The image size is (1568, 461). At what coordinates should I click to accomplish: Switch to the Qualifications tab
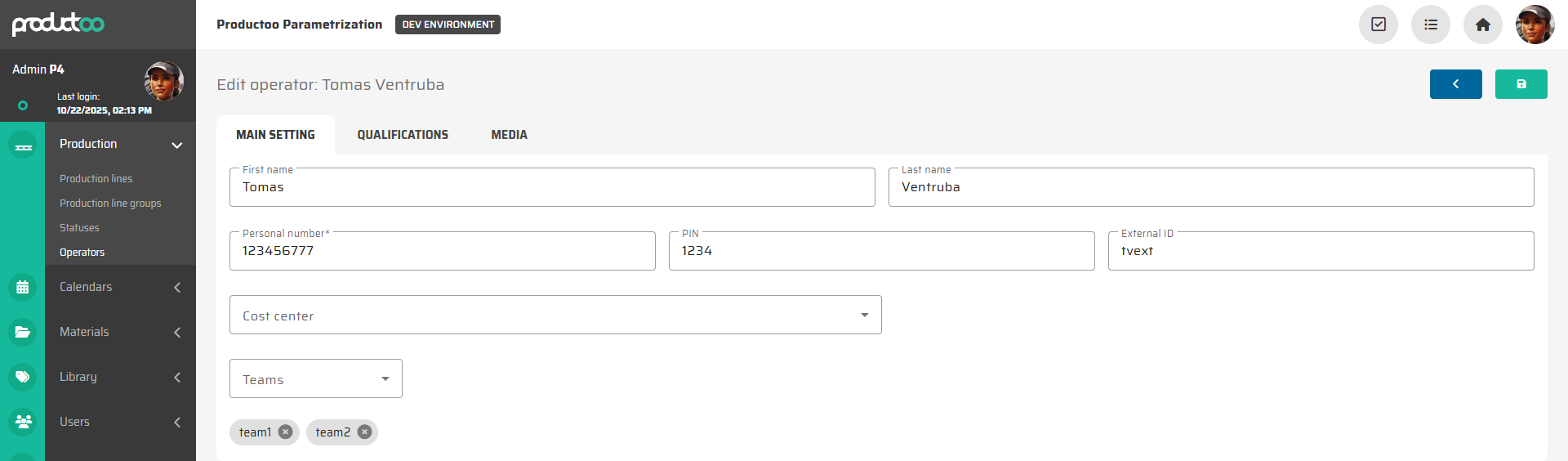[403, 135]
